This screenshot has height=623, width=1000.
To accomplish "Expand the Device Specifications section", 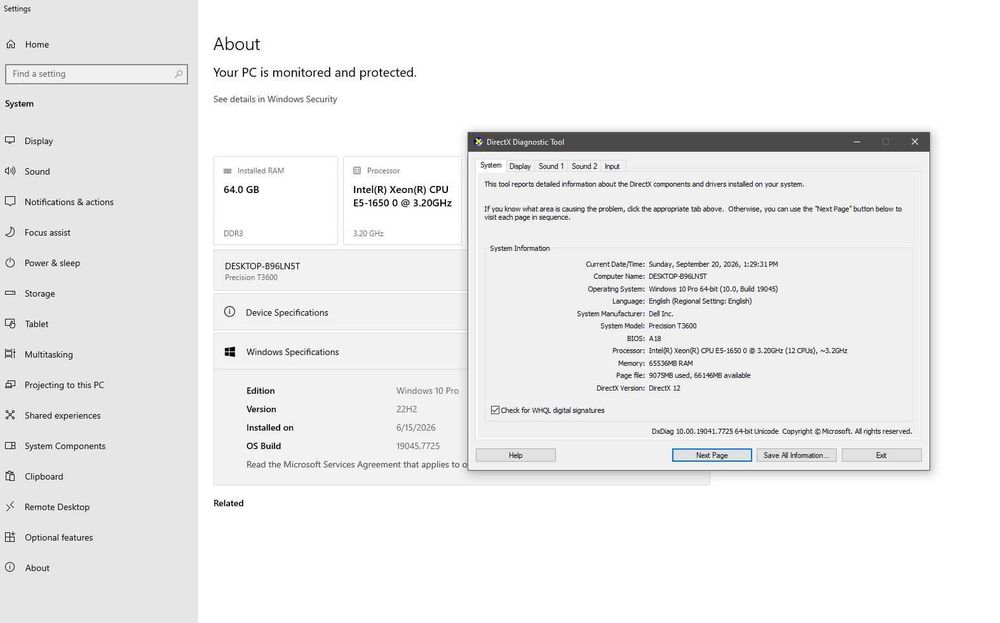I will click(x=341, y=312).
